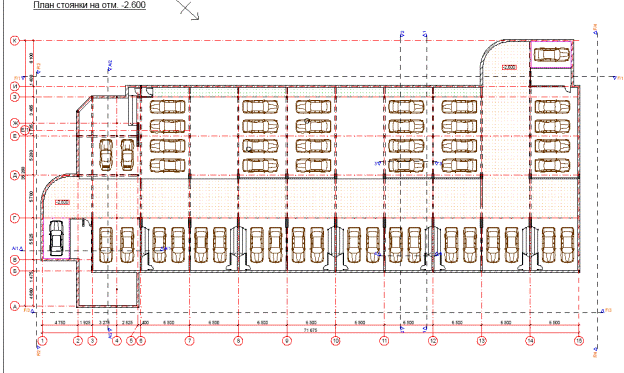Select grid axis bubble З
The height and width of the screenshot is (373, 624).
(15, 97)
